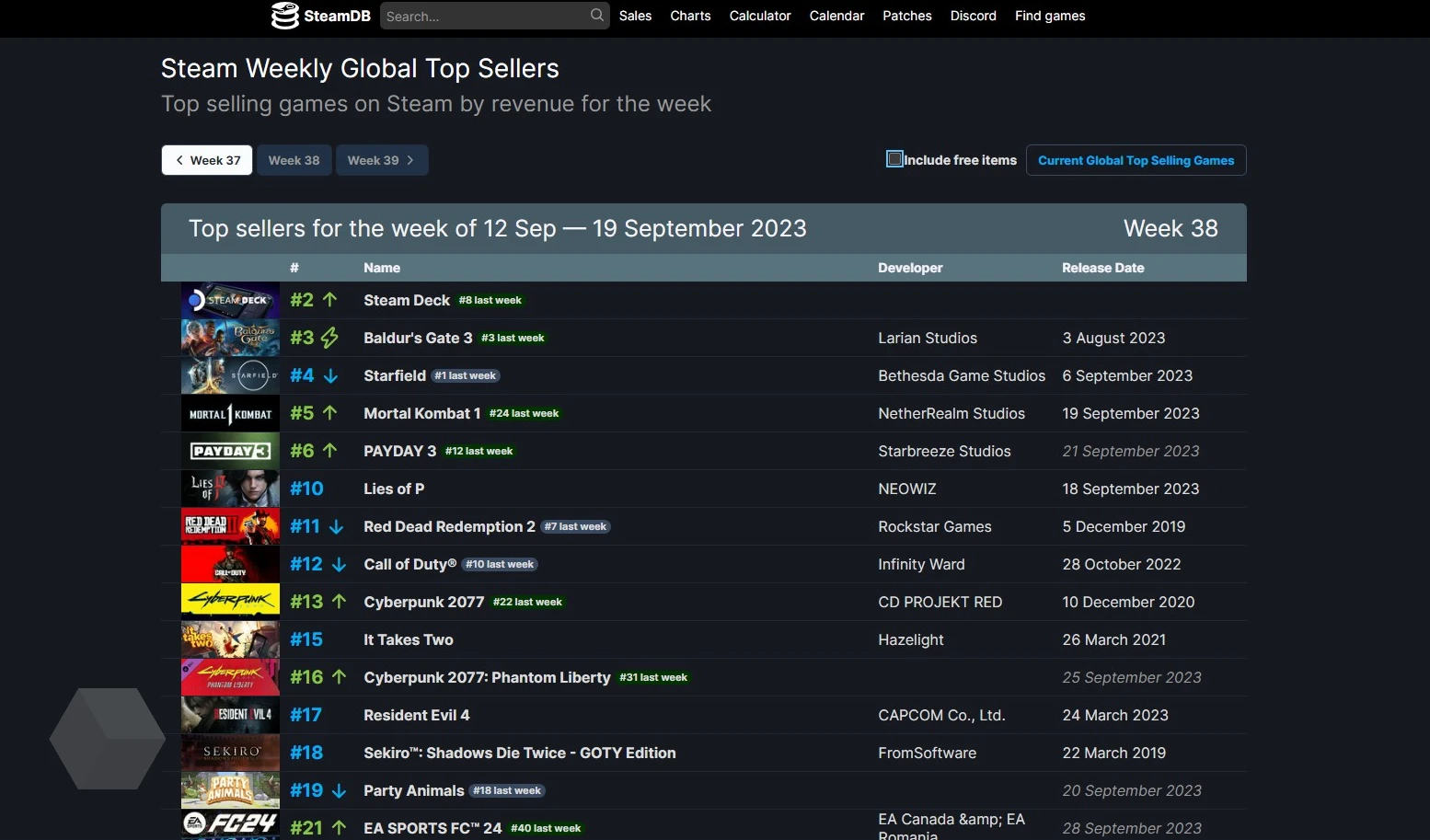Select the Week 38 button

[x=294, y=160]
